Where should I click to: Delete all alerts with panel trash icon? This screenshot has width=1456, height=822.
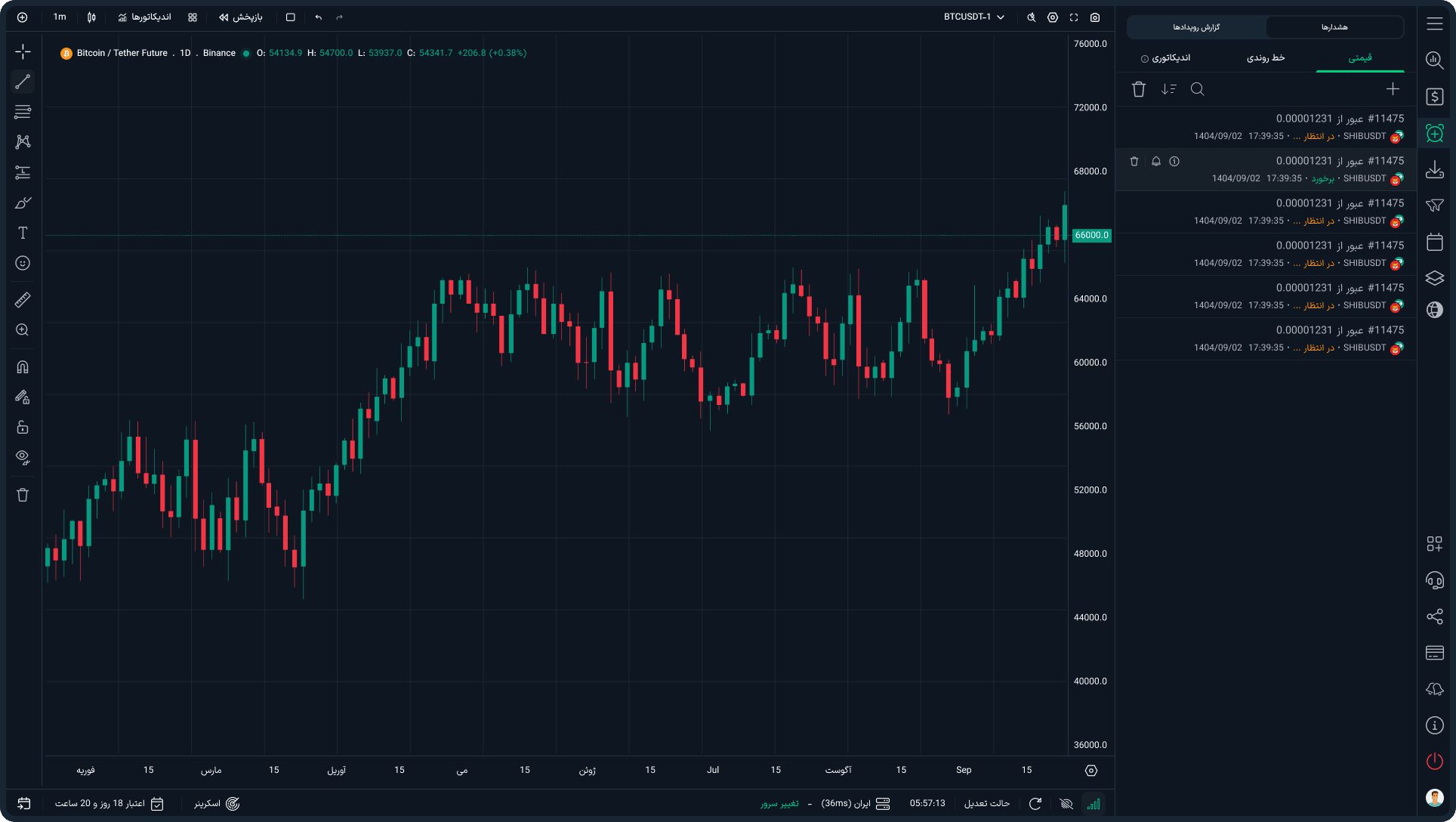[x=1139, y=89]
